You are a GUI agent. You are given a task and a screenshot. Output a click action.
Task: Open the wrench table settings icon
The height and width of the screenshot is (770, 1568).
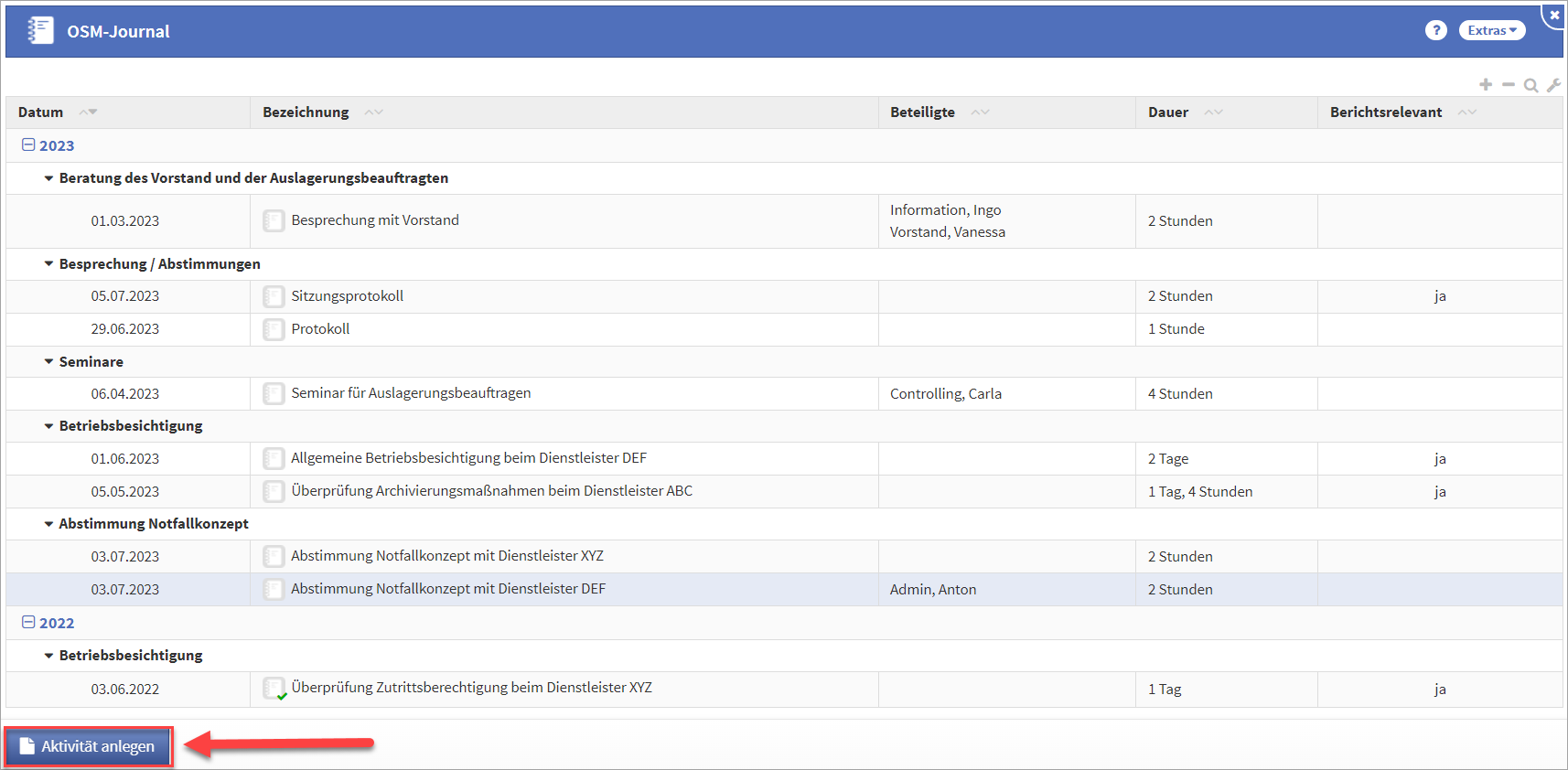tap(1553, 85)
